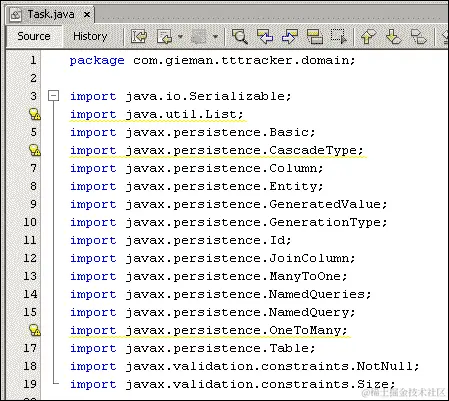This screenshot has width=449, height=401.
Task: Click Find Previous Occurrence icon
Action: point(265,36)
